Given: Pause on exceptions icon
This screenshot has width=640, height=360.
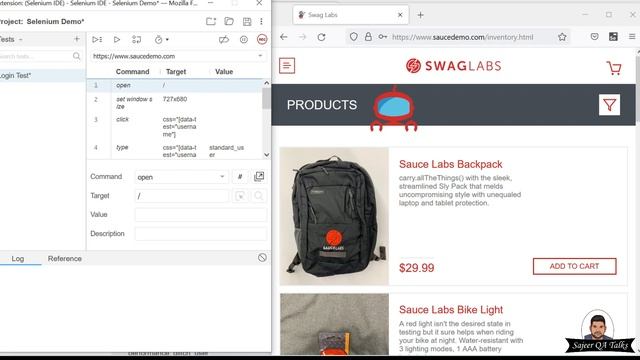Looking at the screenshot, I should [244, 40].
